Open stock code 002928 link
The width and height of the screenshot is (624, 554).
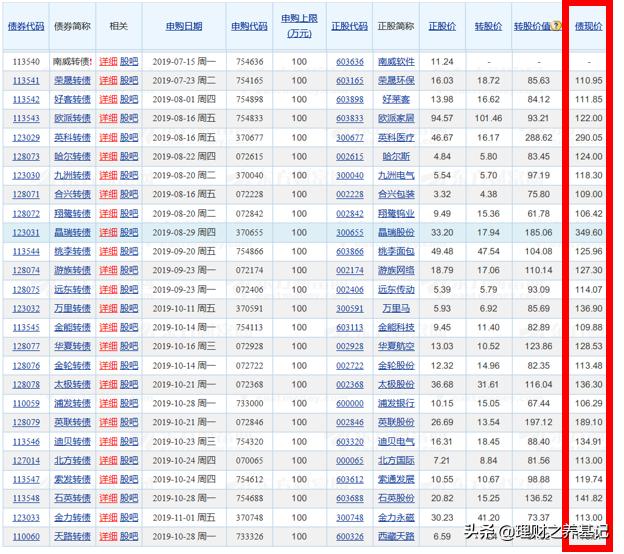(350, 346)
